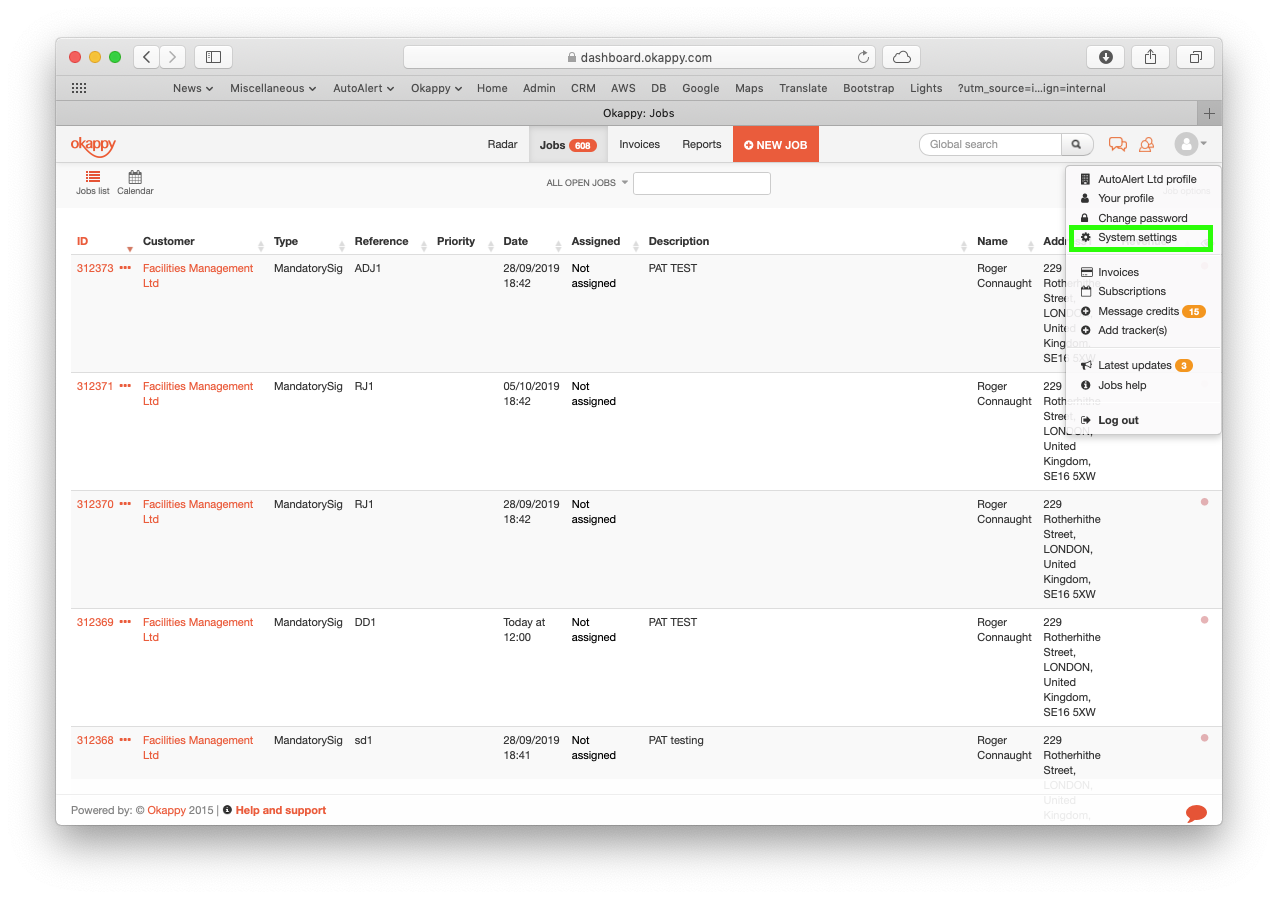Image resolution: width=1278 pixels, height=899 pixels.
Task: Open job ID 312373 link
Action: coord(95,268)
